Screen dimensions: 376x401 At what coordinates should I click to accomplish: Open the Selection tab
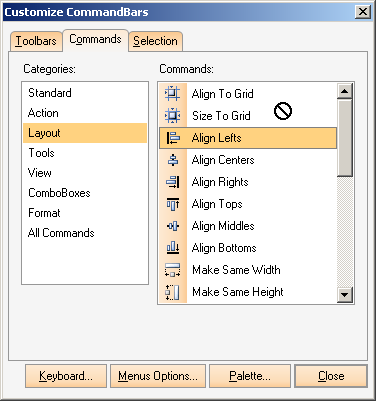(x=155, y=41)
